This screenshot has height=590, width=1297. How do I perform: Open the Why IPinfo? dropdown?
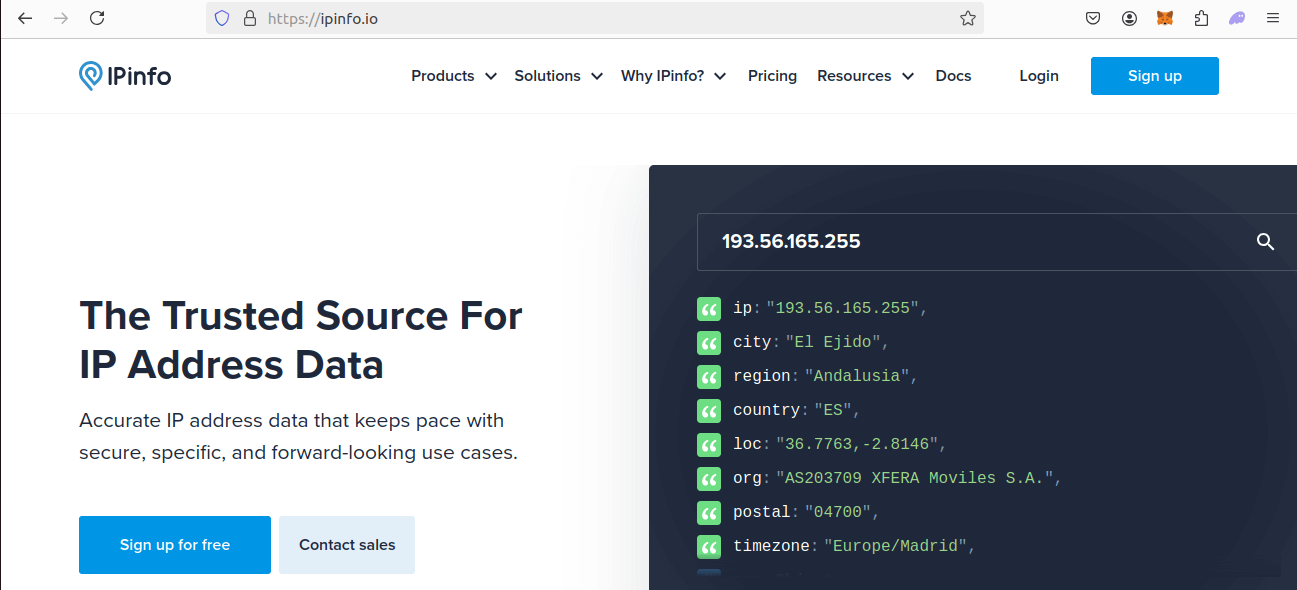673,76
